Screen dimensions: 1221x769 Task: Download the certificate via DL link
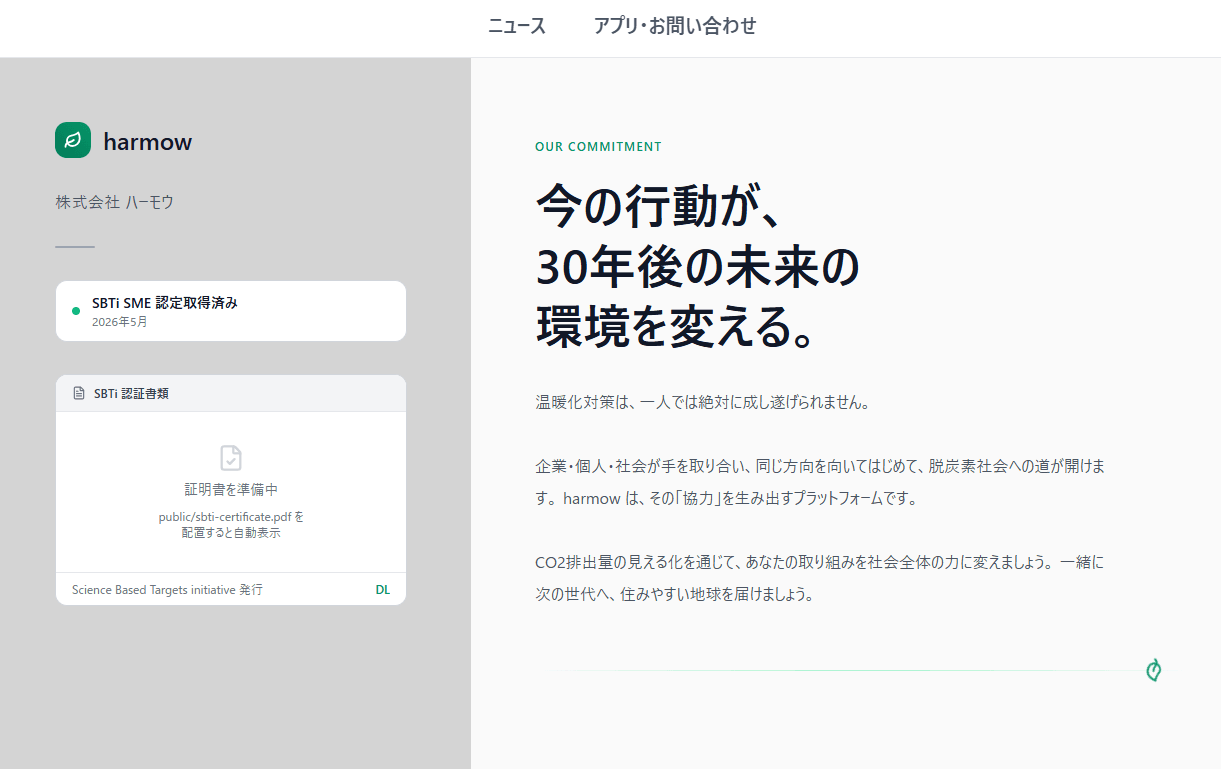(x=383, y=590)
